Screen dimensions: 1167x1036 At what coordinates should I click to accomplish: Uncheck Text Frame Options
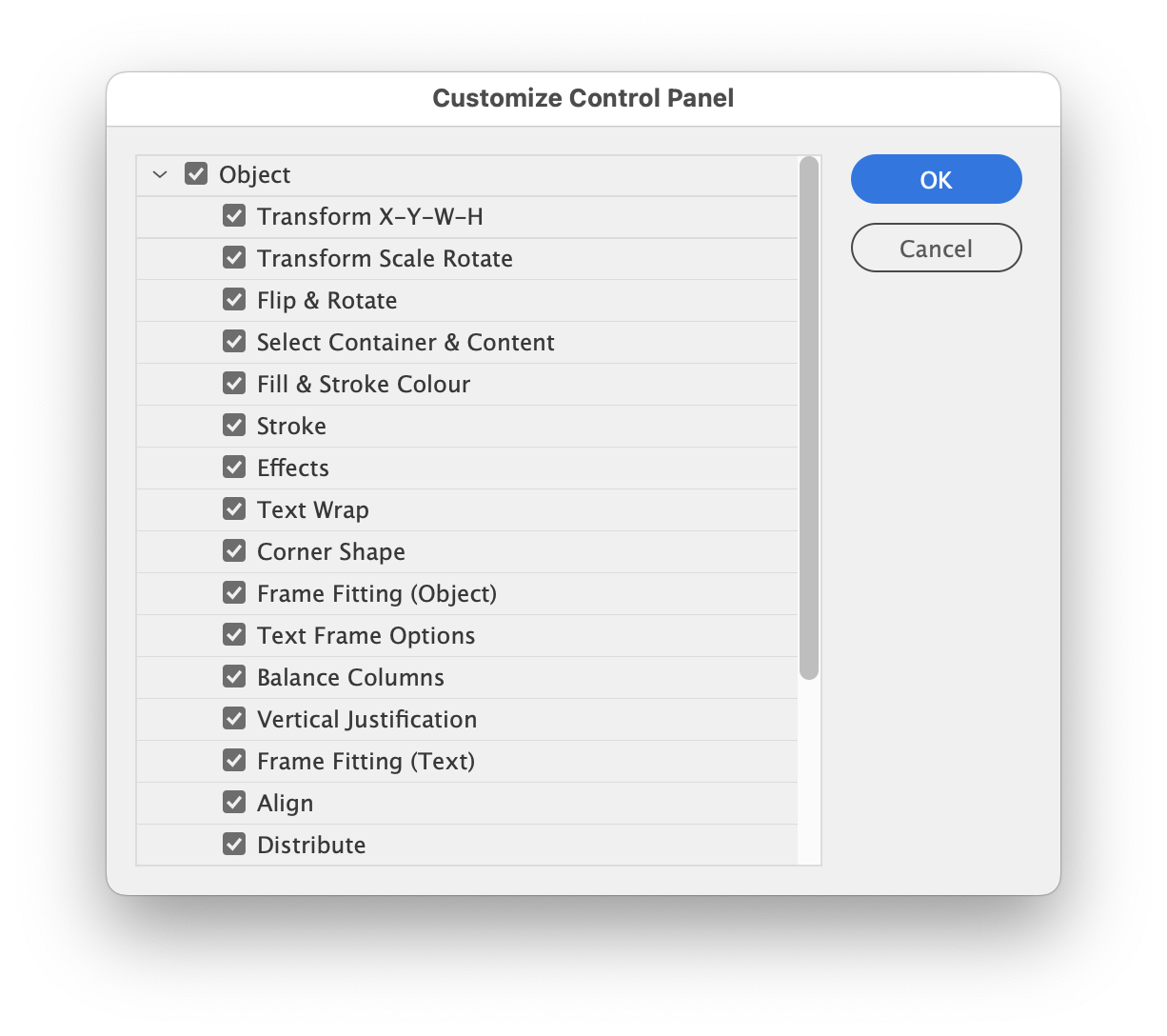click(x=234, y=634)
